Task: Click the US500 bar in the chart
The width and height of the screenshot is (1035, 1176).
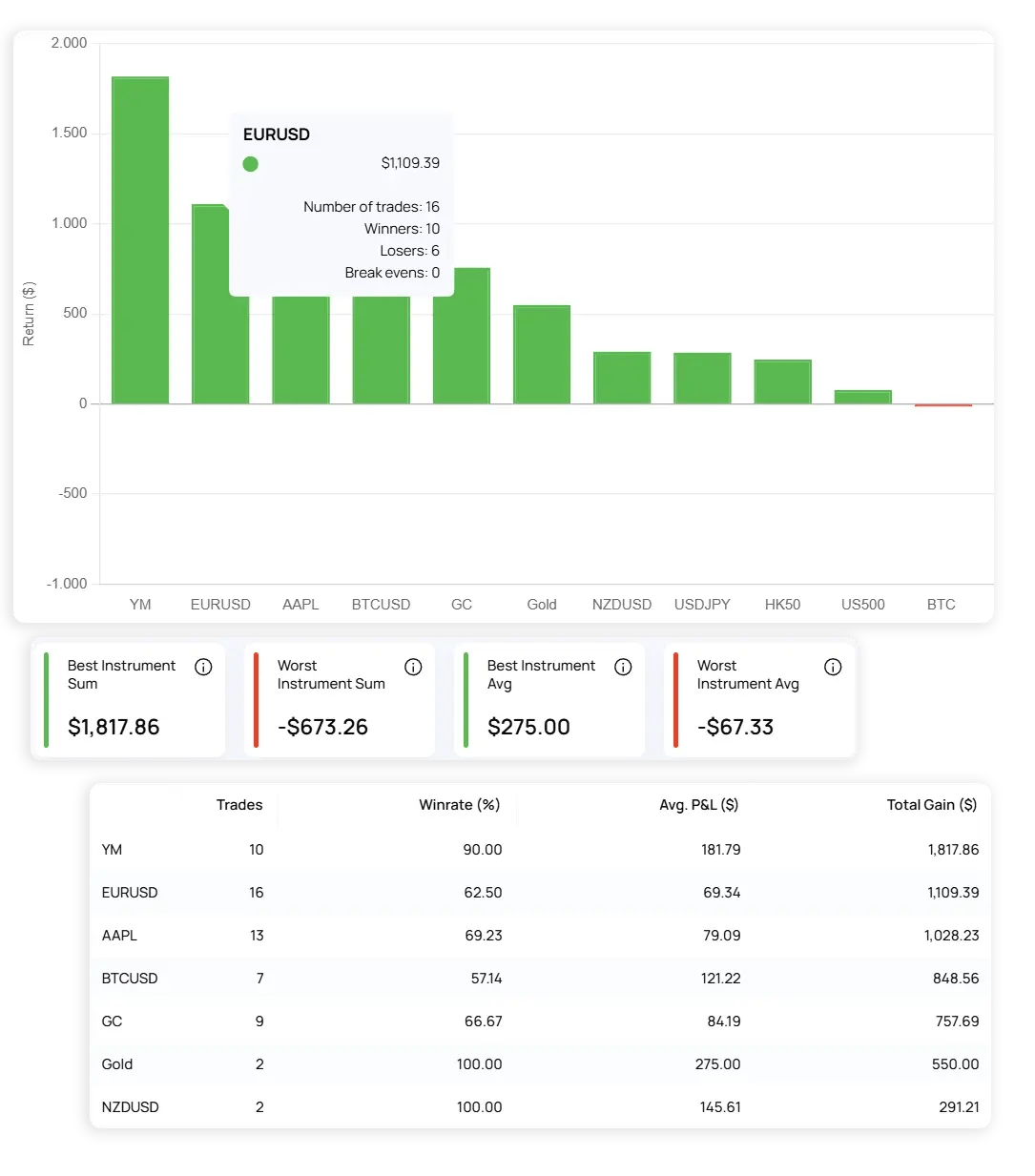Action: click(862, 397)
